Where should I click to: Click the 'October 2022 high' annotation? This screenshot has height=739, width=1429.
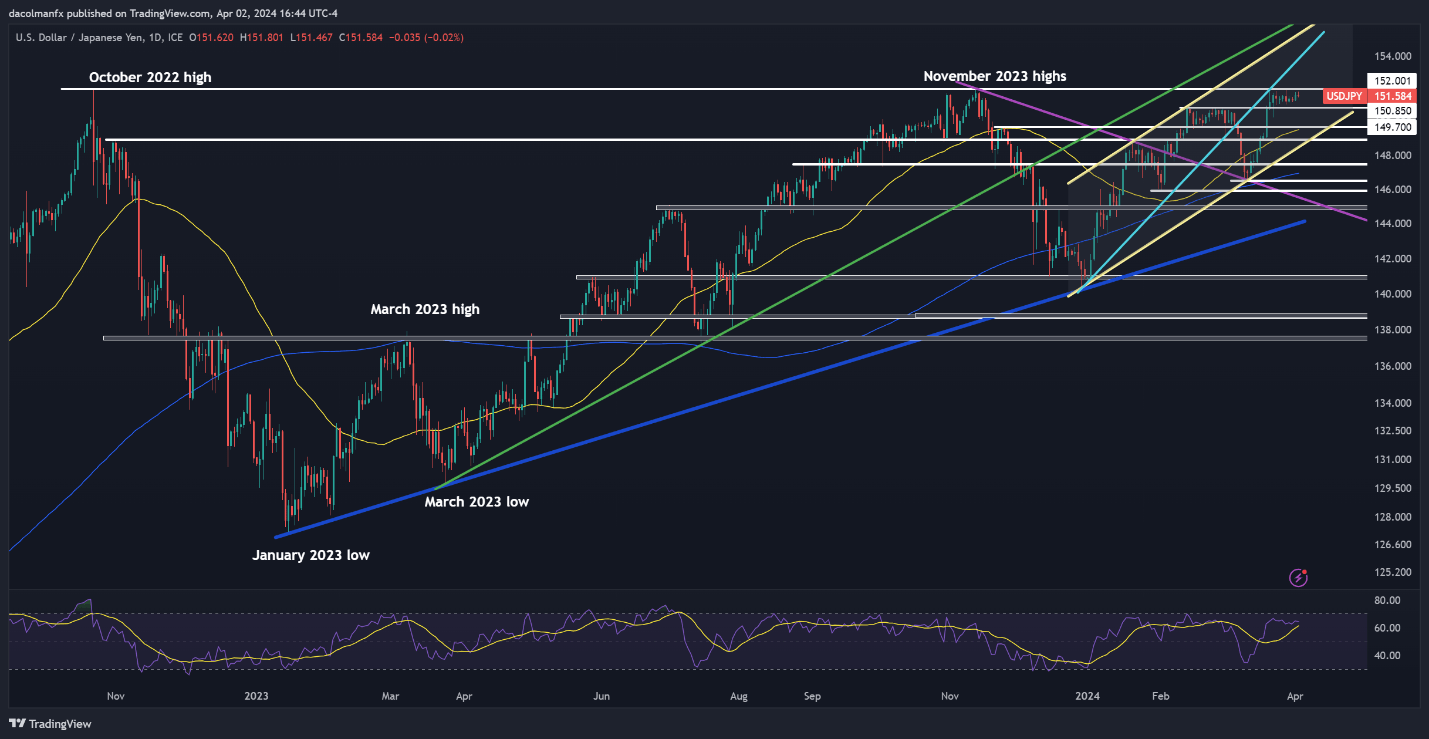point(150,77)
